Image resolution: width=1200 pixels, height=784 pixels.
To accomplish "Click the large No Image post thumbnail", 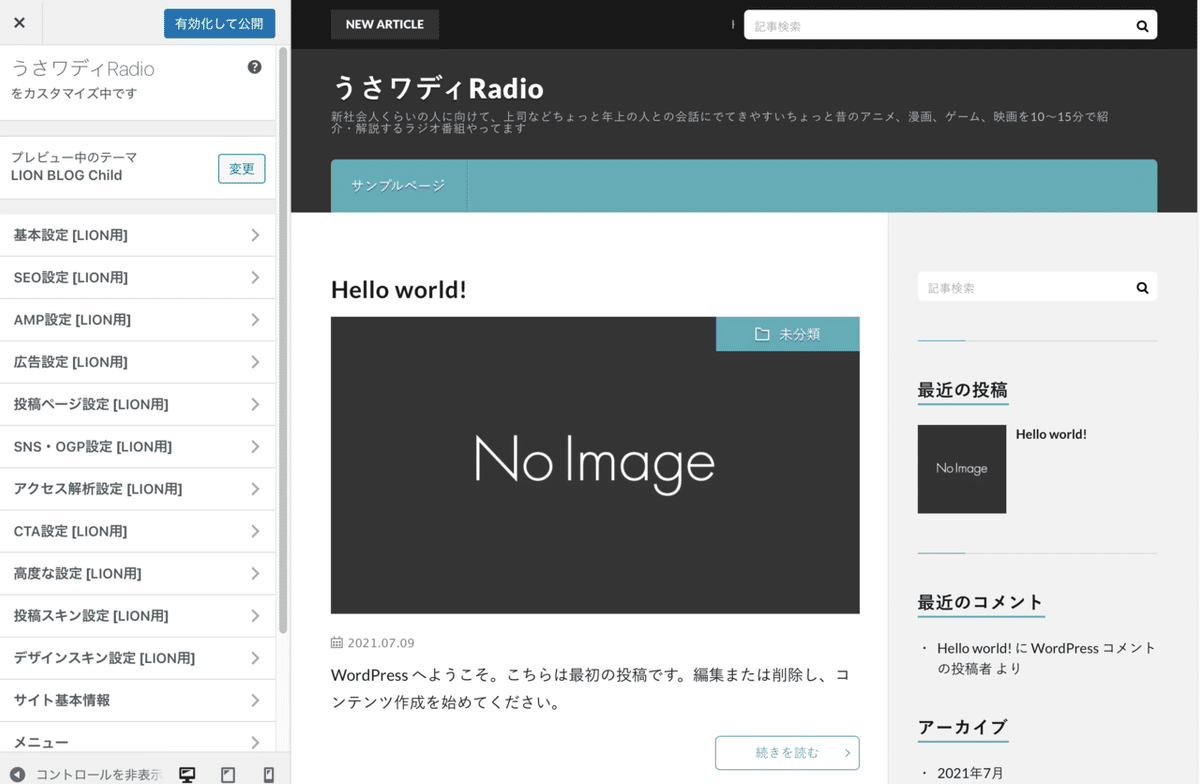I will [x=595, y=465].
